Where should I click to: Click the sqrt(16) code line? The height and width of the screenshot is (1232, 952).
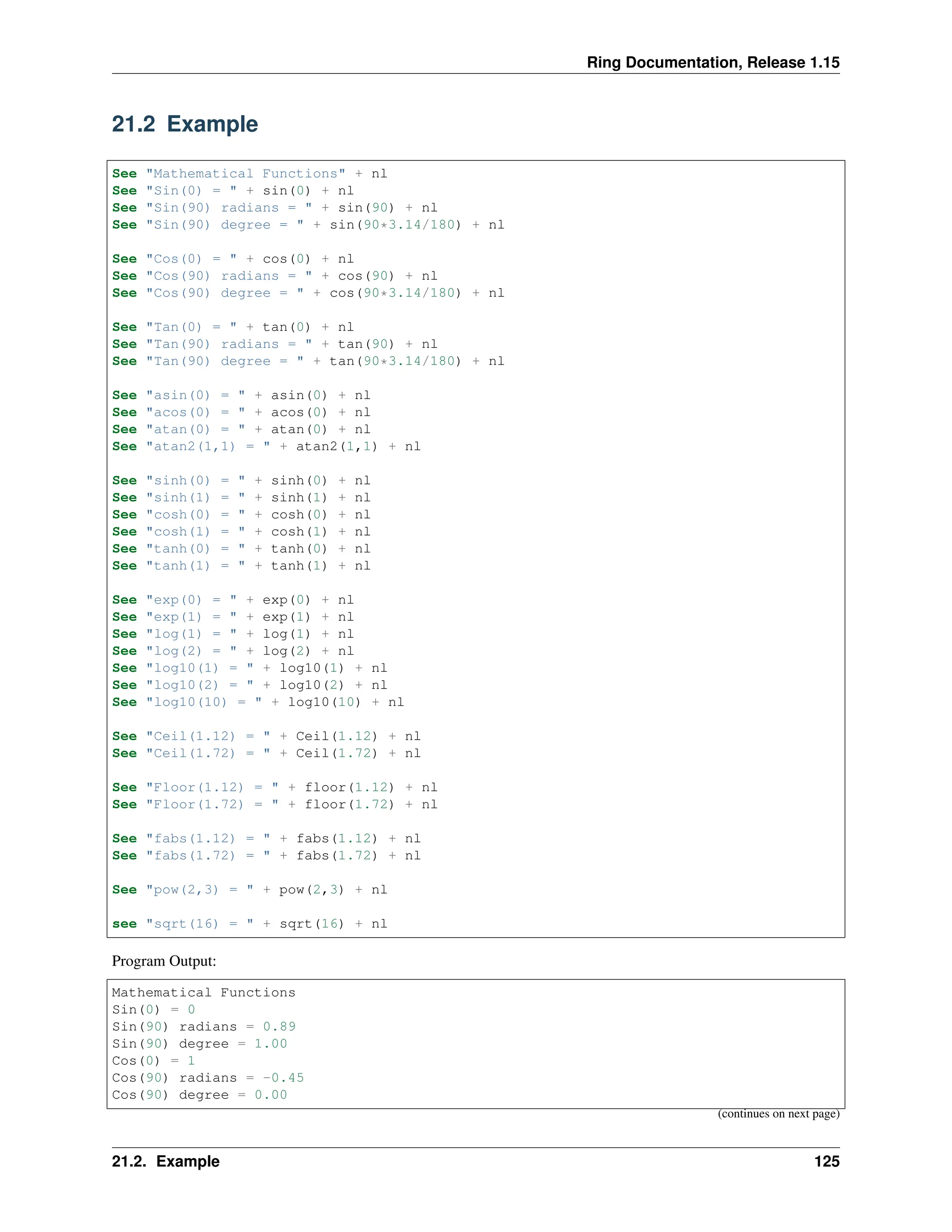pos(249,923)
